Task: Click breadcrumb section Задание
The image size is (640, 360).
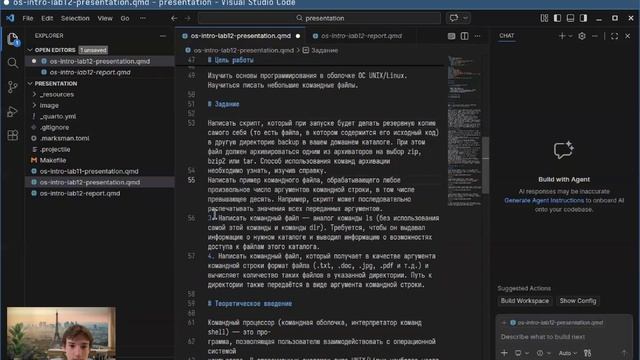Action: click(x=324, y=50)
